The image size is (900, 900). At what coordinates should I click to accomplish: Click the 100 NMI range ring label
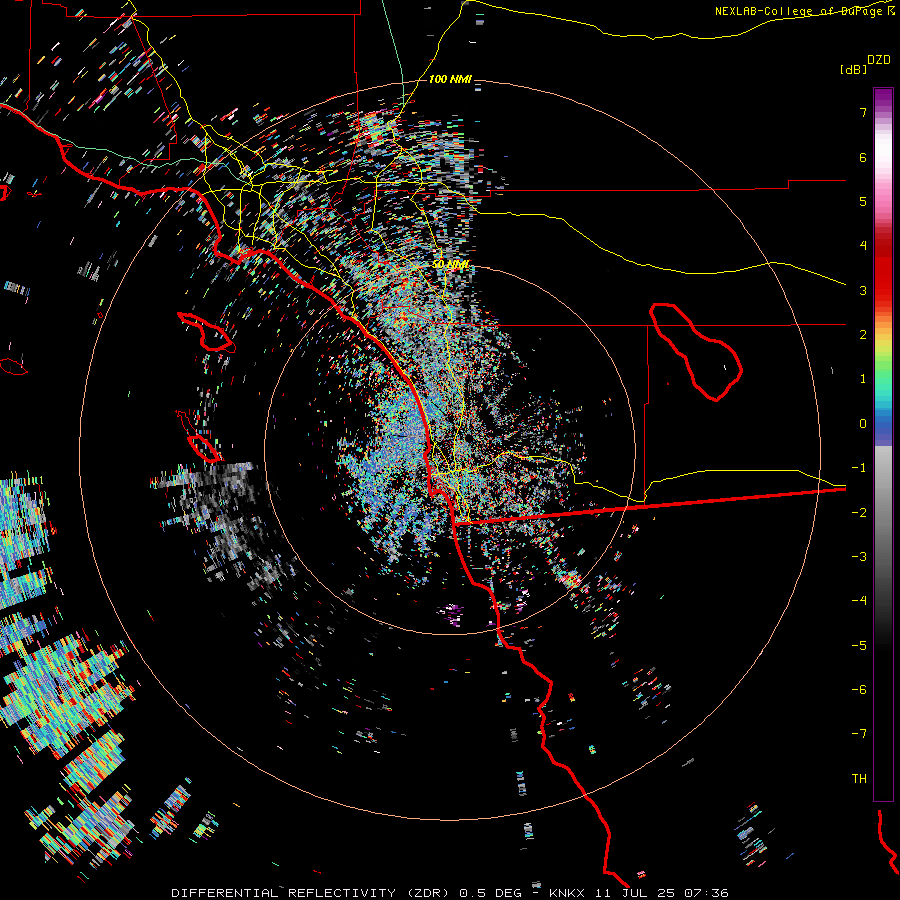tap(450, 79)
